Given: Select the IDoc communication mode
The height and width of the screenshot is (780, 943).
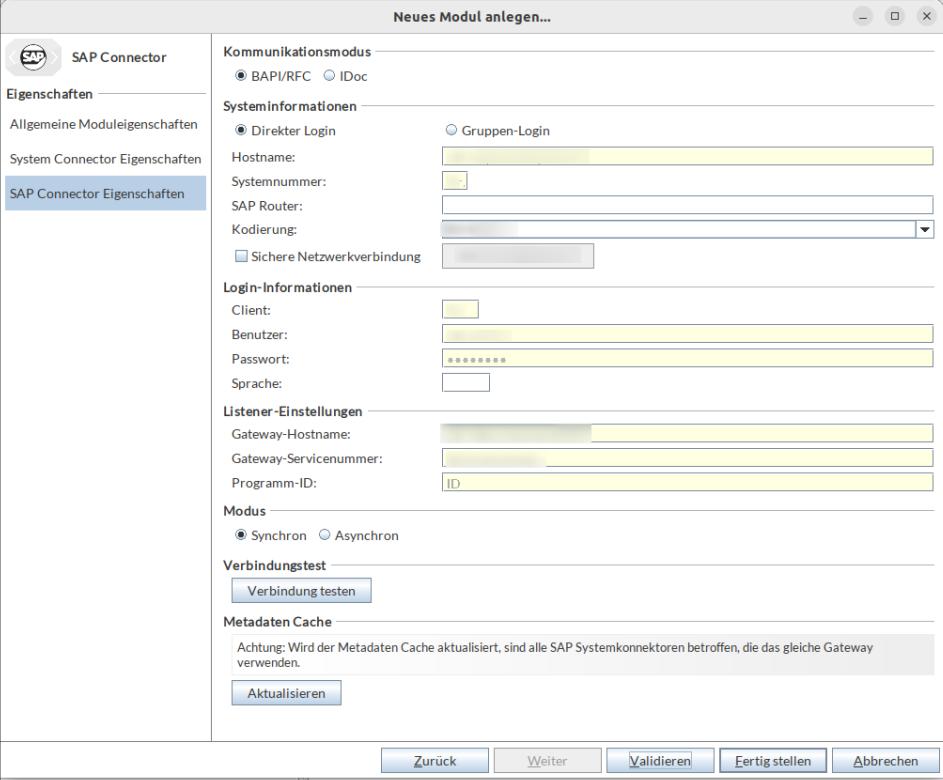Looking at the screenshot, I should click(x=329, y=76).
